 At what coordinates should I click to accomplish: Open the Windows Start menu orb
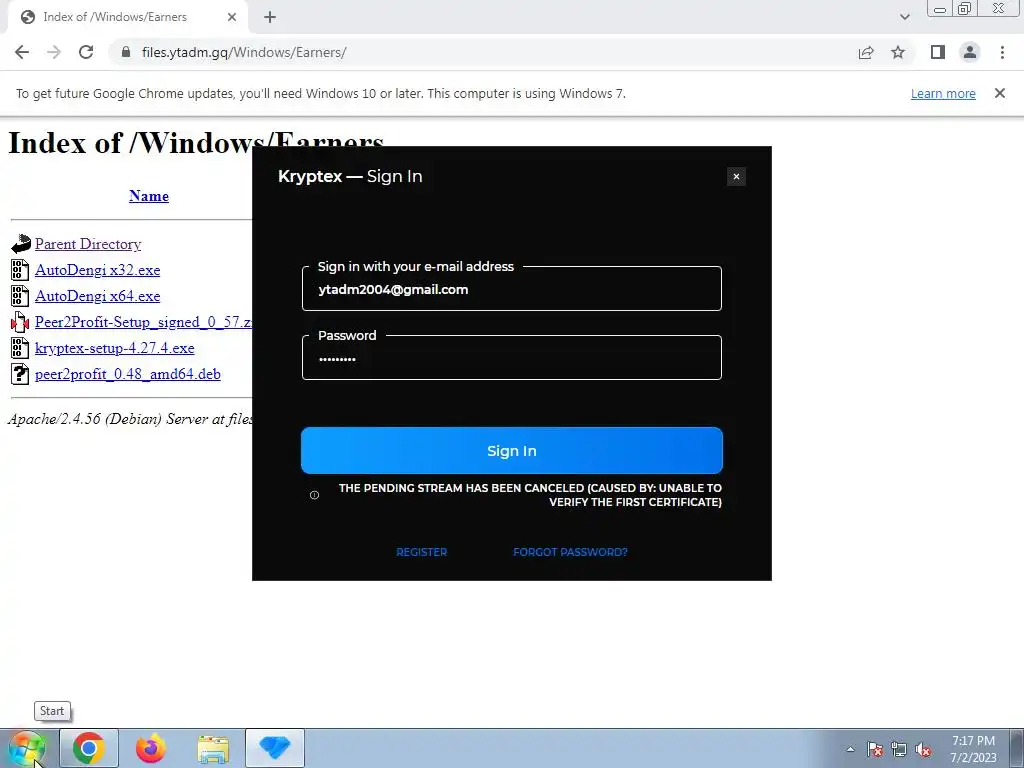click(25, 748)
